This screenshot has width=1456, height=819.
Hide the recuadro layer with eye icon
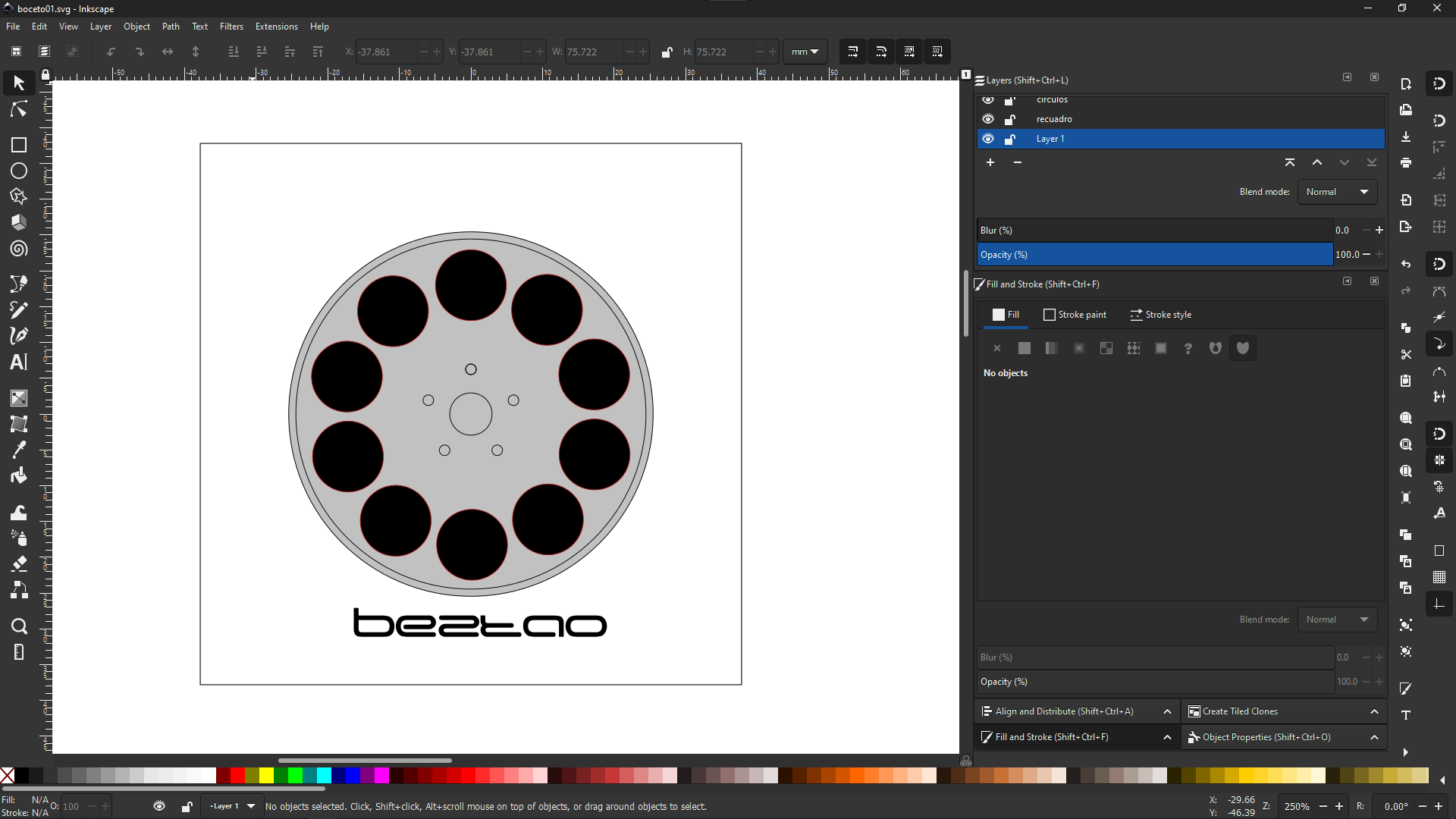coord(987,119)
